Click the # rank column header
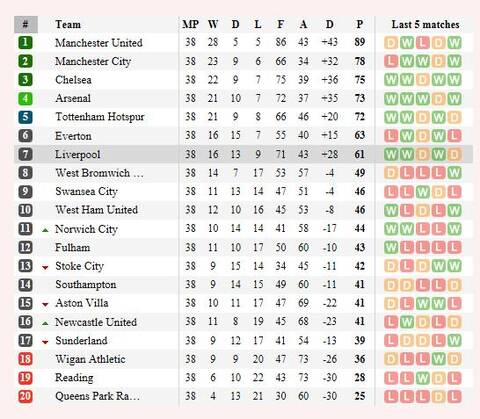 26,24
